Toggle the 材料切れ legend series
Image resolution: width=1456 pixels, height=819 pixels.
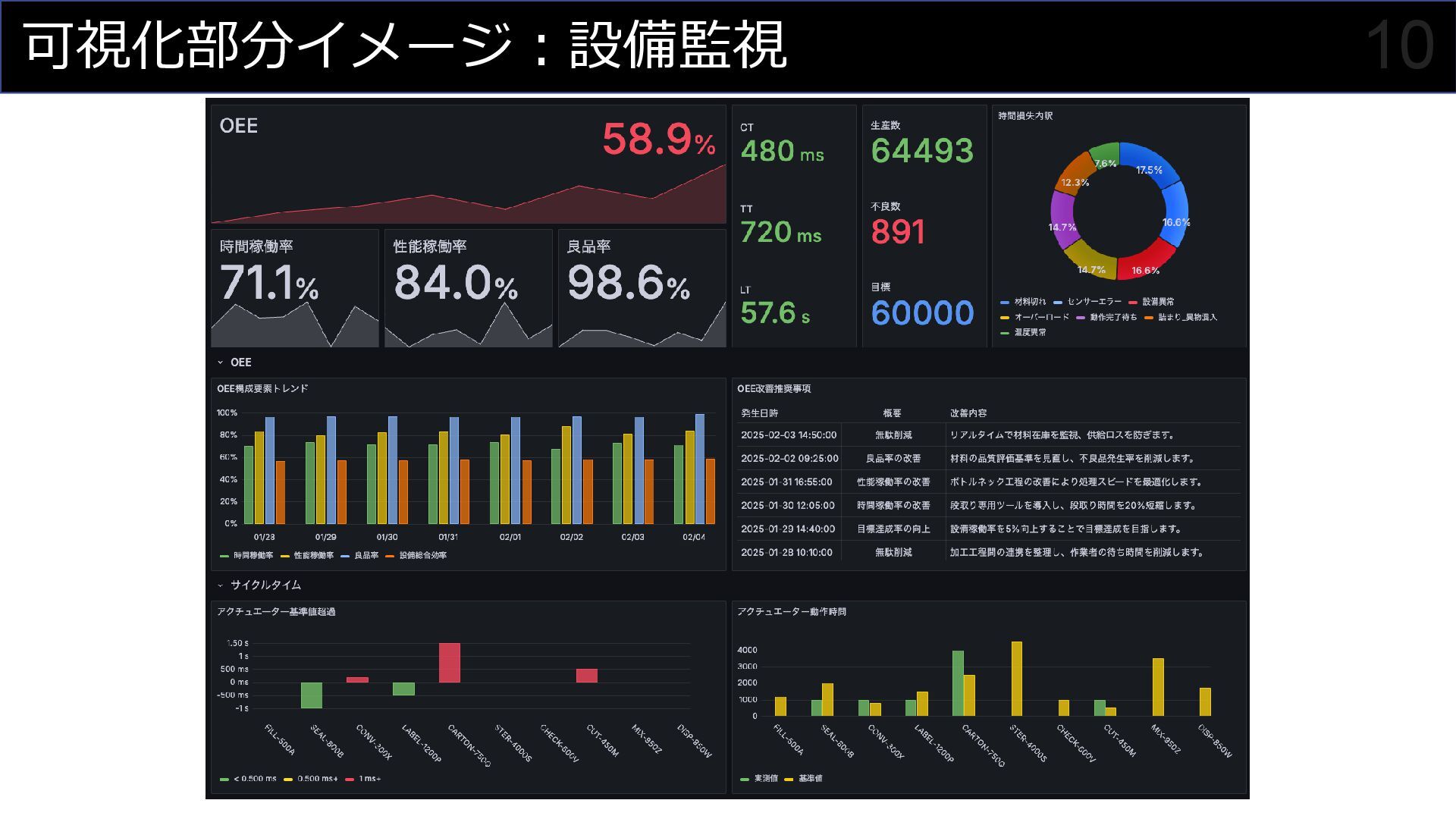pyautogui.click(x=1029, y=302)
